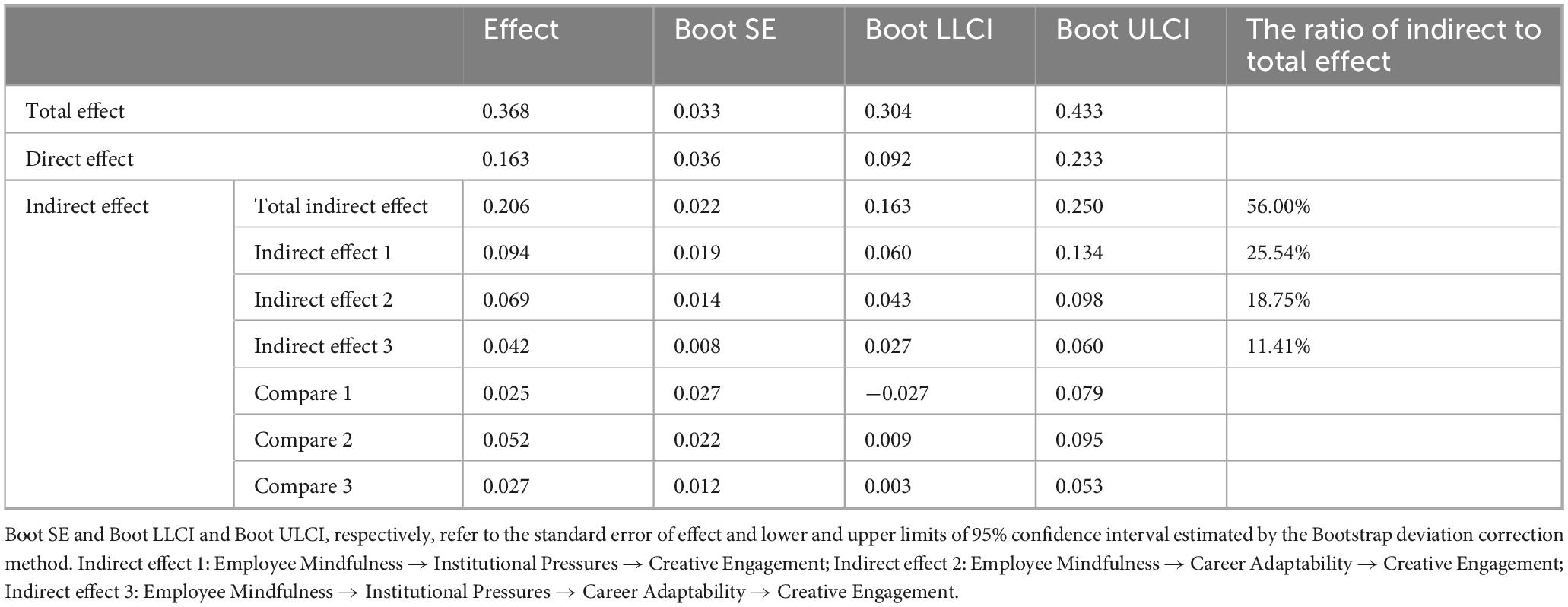Select the Total effect row label
Screen dimensions: 1568x607
[x=75, y=111]
